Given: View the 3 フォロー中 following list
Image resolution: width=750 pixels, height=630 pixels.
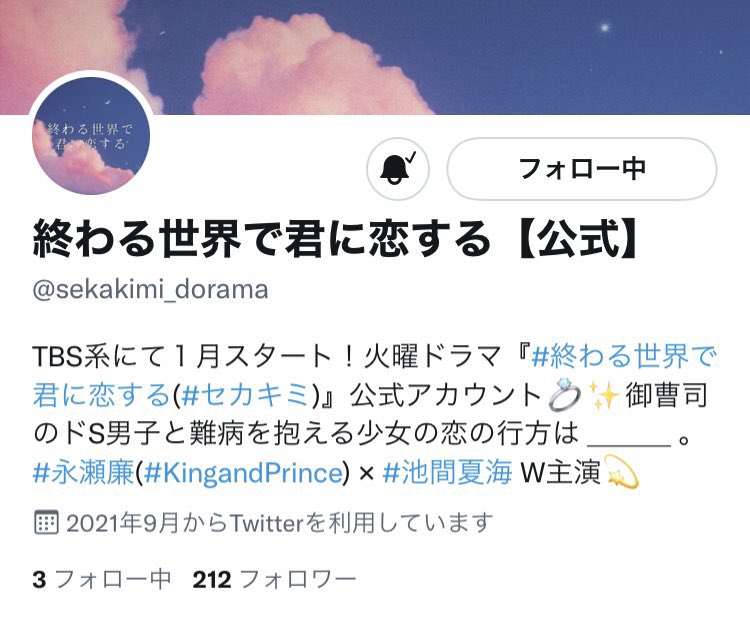Looking at the screenshot, I should pos(101,579).
